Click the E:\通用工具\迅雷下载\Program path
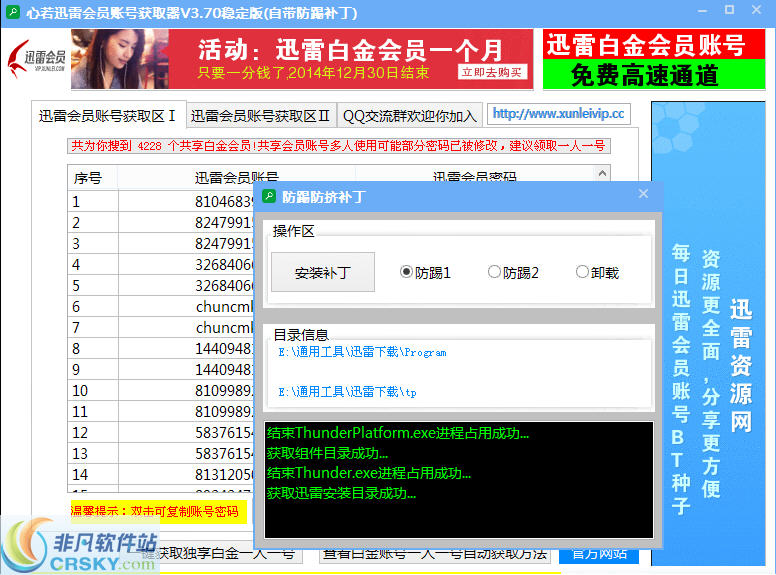 [x=362, y=352]
